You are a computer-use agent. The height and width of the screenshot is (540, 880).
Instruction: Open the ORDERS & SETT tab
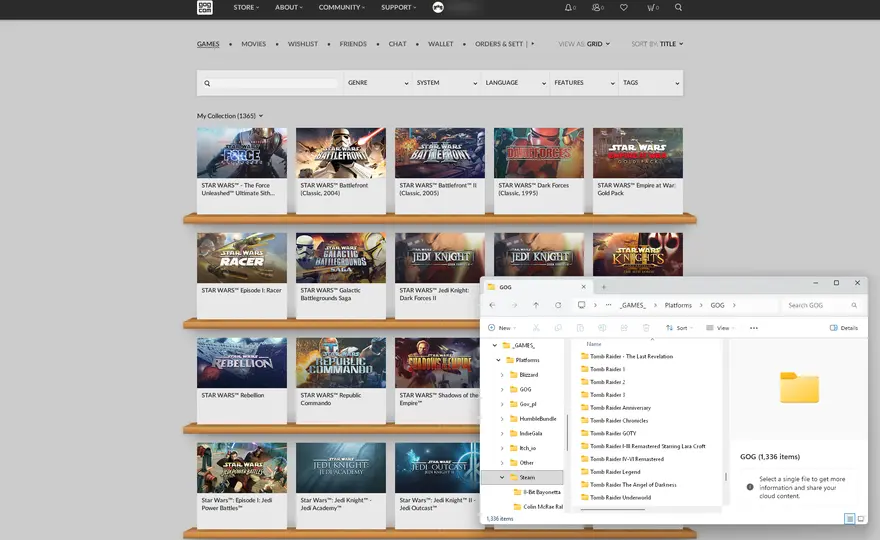[499, 44]
